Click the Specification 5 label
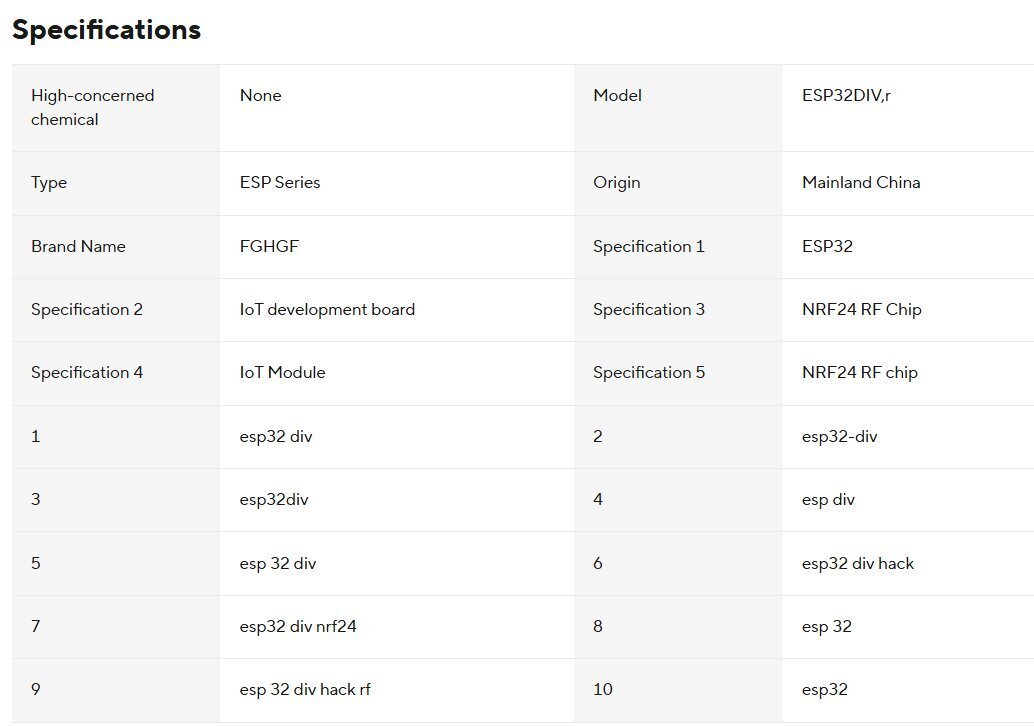This screenshot has width=1034, height=726. click(x=648, y=373)
